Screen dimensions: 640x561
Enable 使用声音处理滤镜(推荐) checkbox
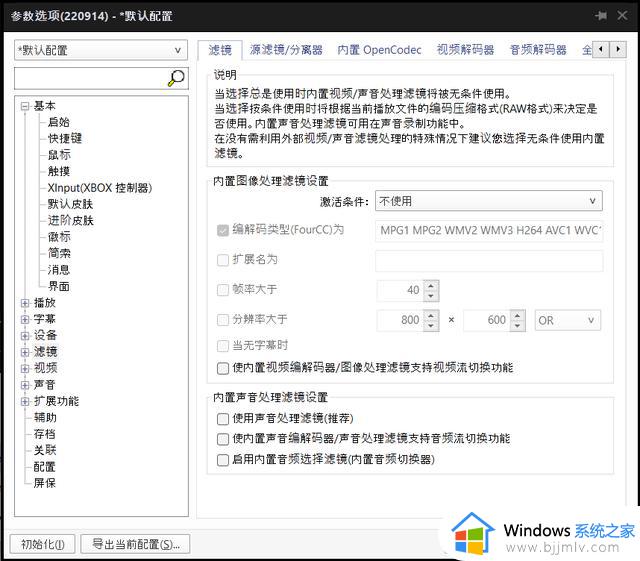(x=223, y=419)
